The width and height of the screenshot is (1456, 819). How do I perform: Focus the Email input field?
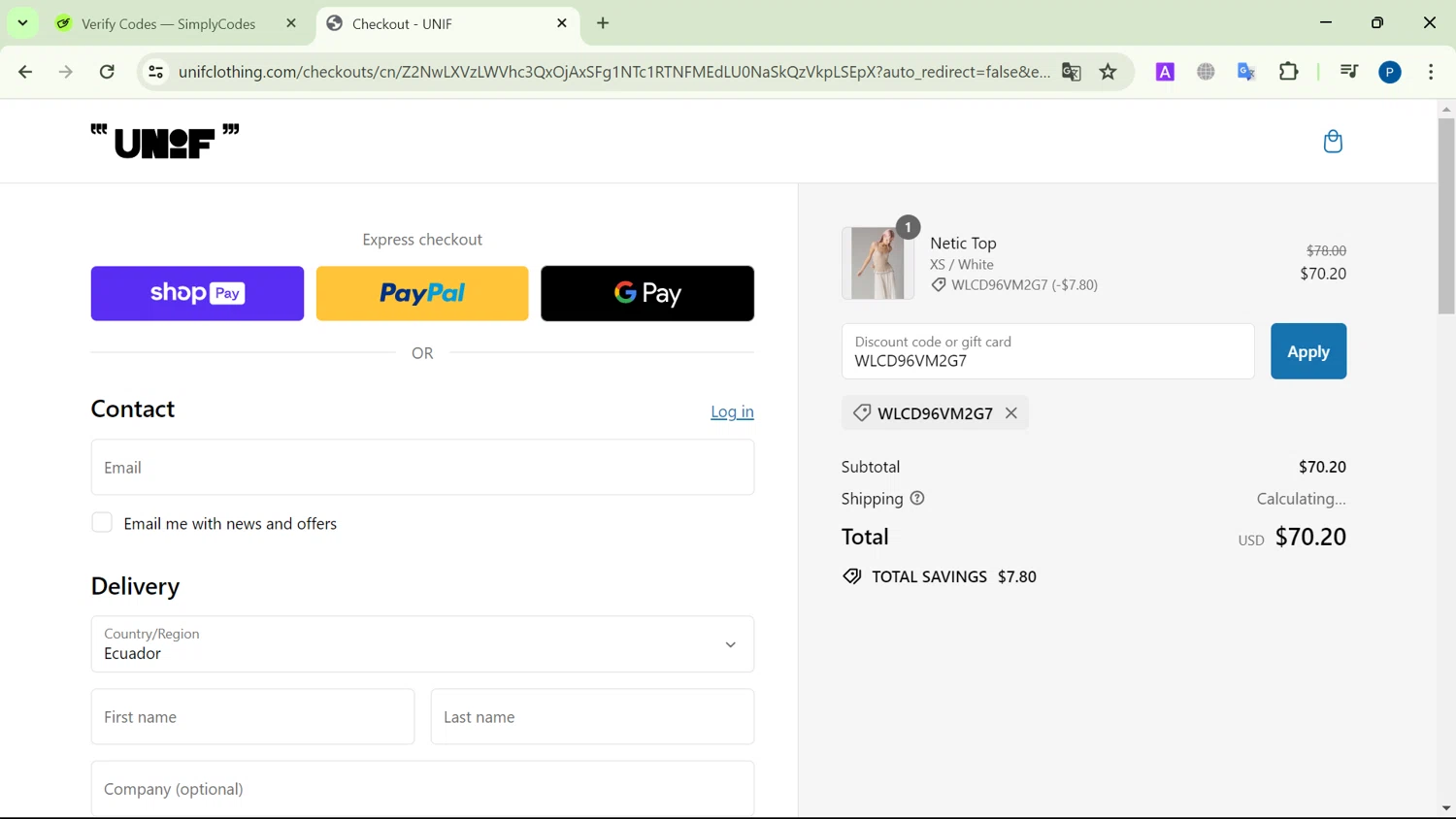click(422, 468)
